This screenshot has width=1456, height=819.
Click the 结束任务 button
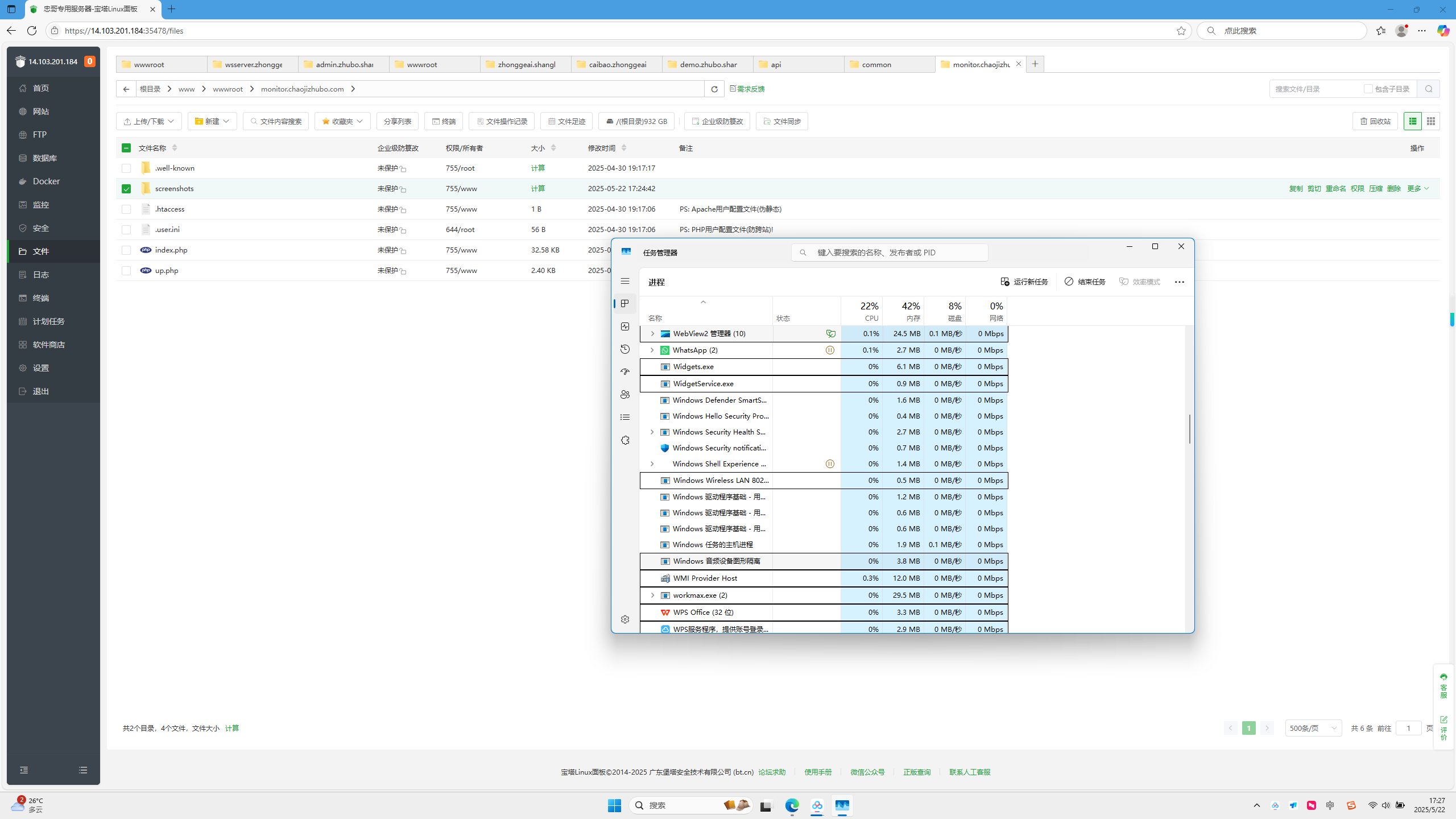1085,282
